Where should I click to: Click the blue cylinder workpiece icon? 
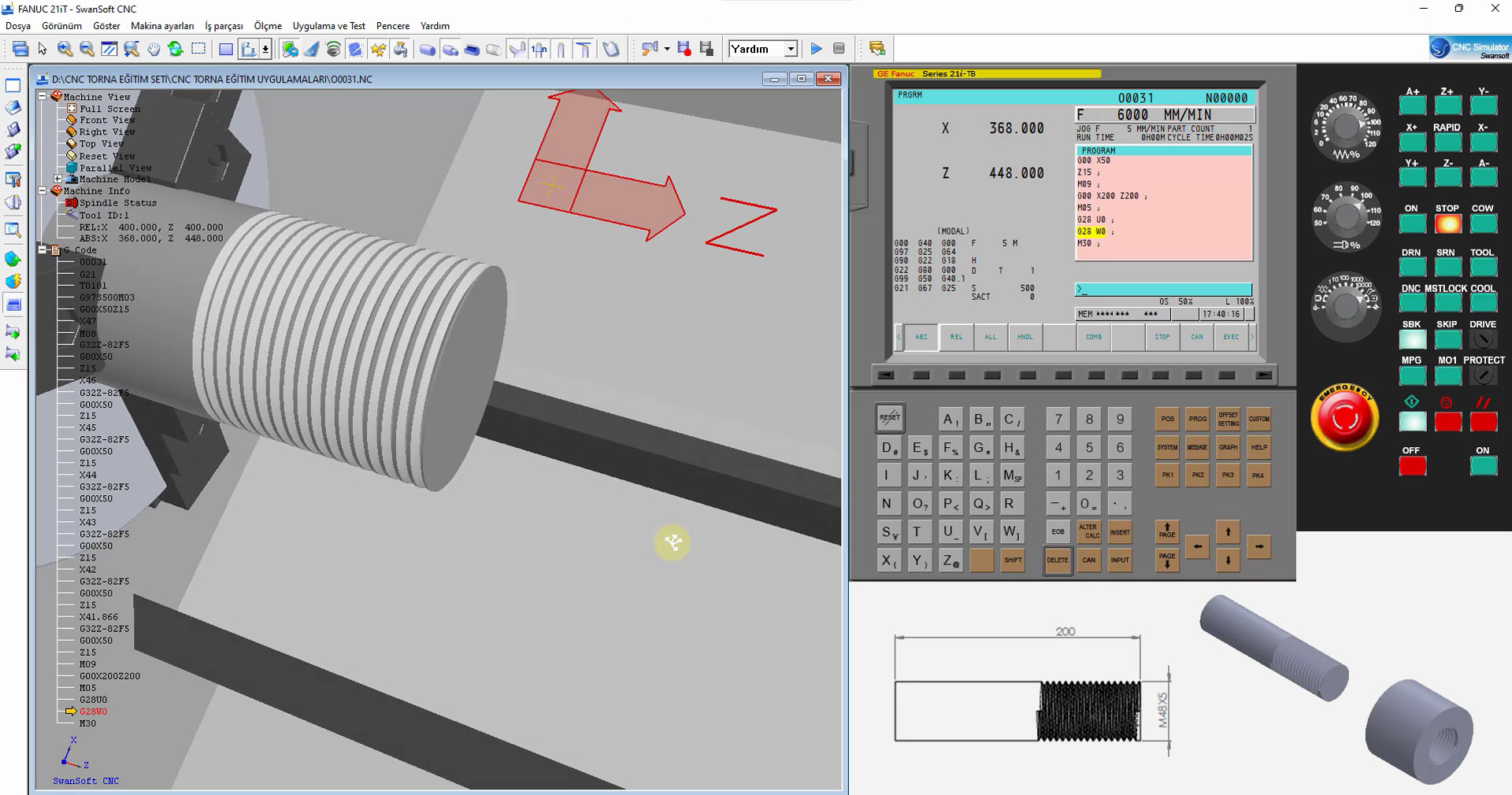coord(428,49)
